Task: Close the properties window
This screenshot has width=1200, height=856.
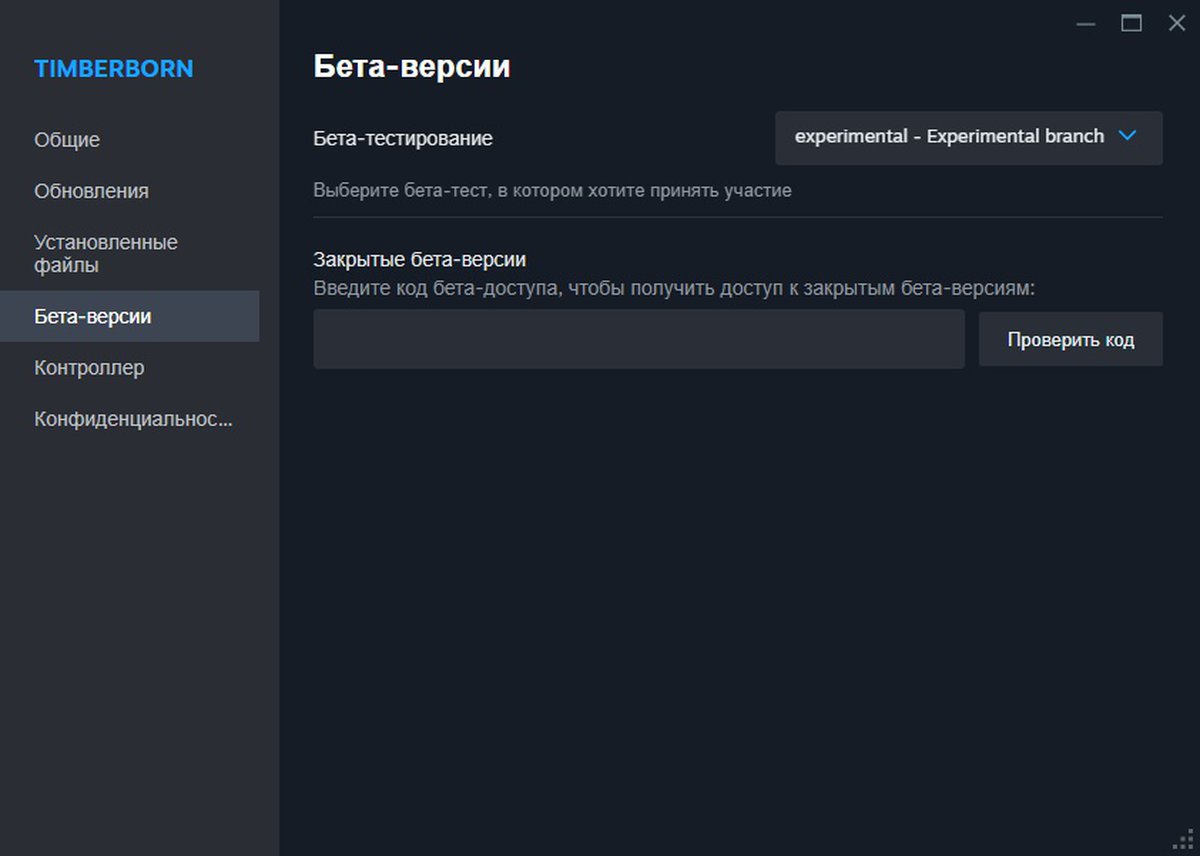Action: click(x=1176, y=24)
